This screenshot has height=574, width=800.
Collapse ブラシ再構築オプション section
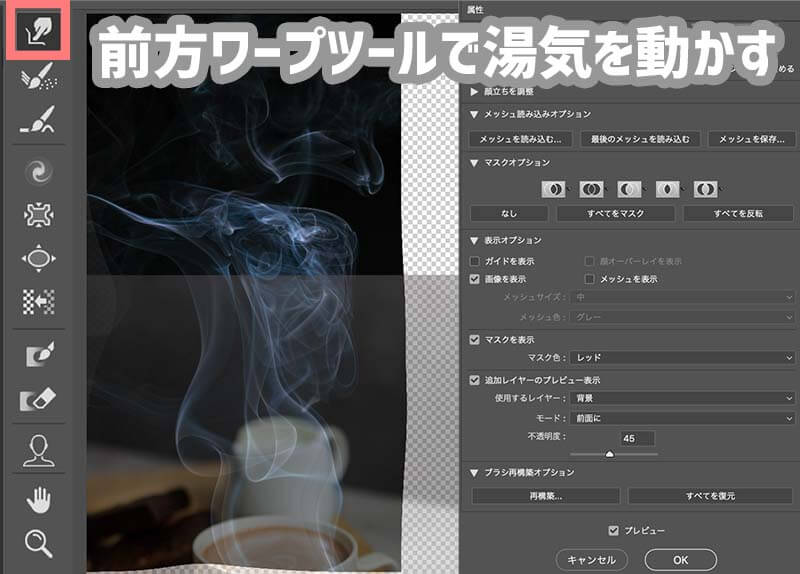point(474,473)
